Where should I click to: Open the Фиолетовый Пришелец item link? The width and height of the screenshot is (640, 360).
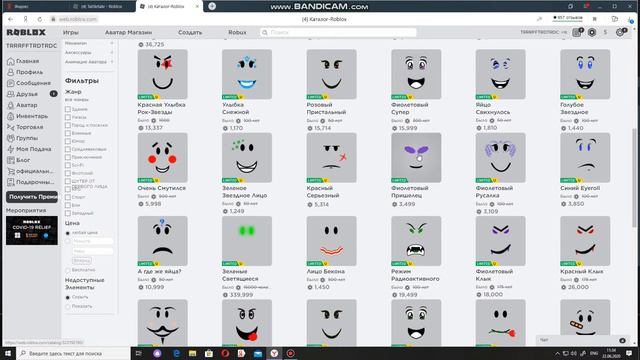pyautogui.click(x=409, y=192)
